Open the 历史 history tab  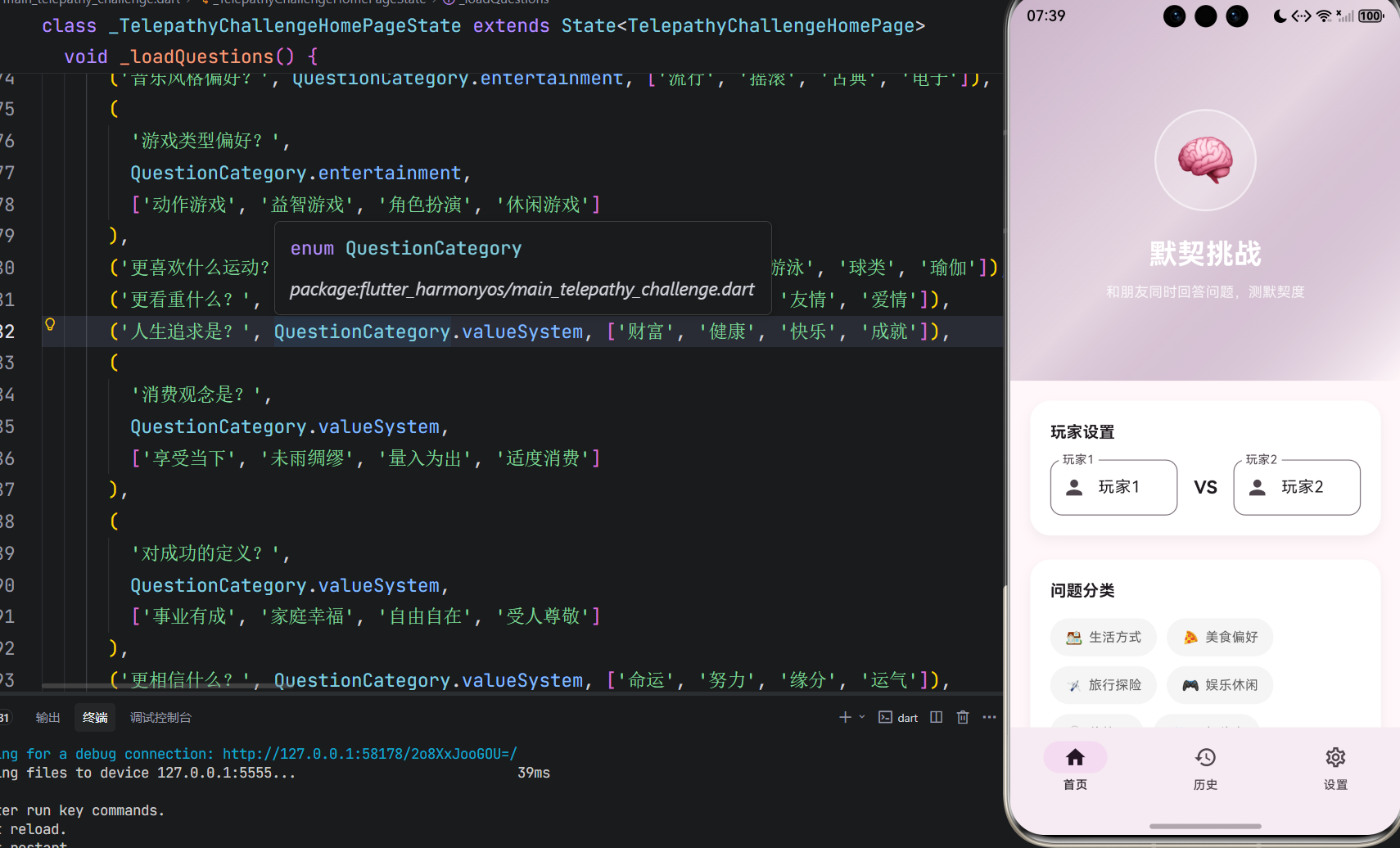(1205, 767)
